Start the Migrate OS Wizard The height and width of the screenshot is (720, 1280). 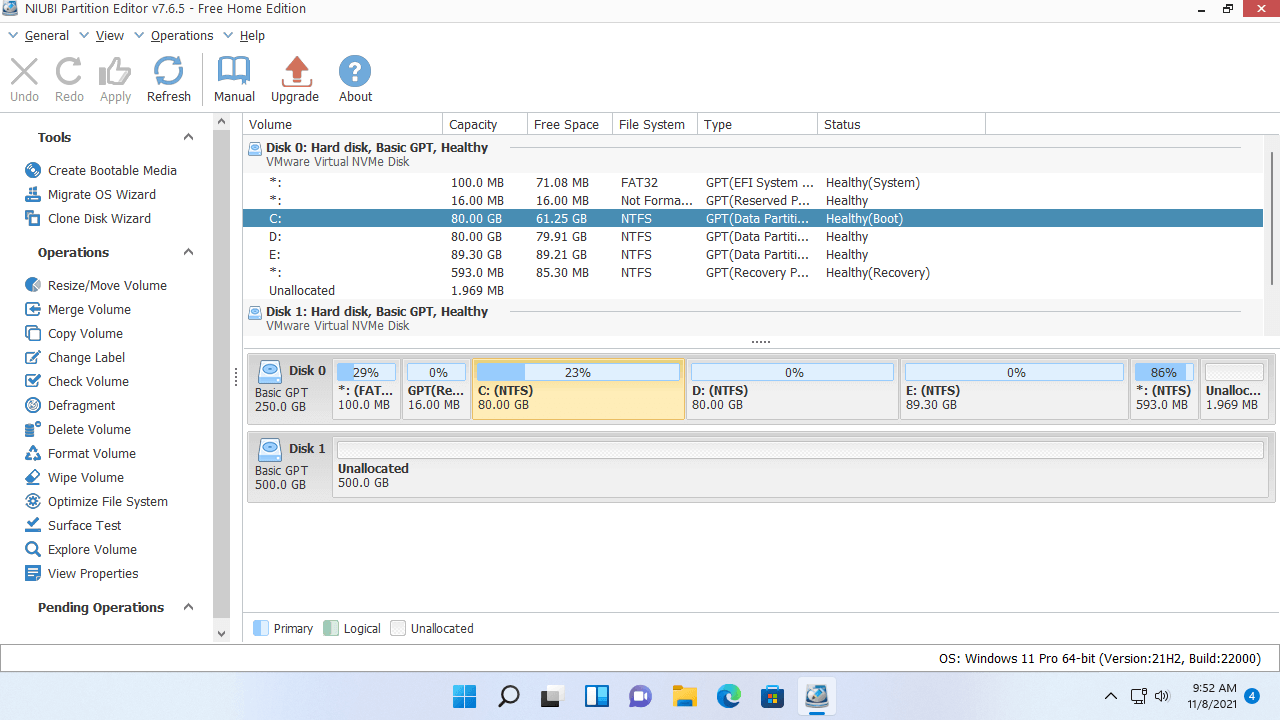click(101, 195)
